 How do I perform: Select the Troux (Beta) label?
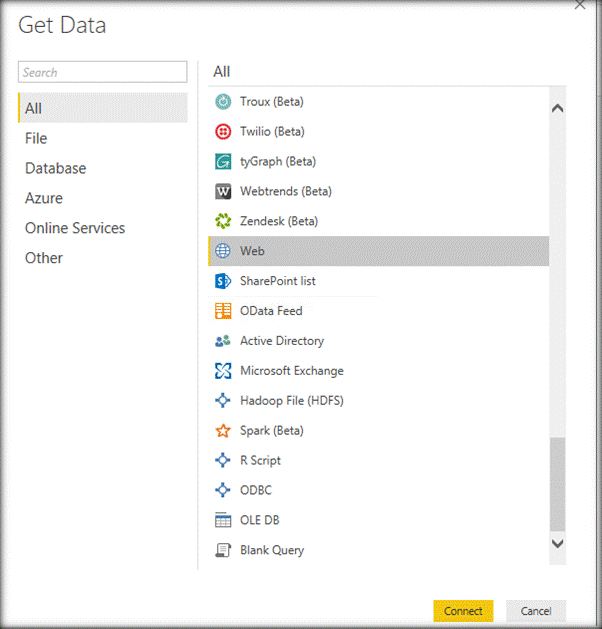pyautogui.click(x=272, y=102)
